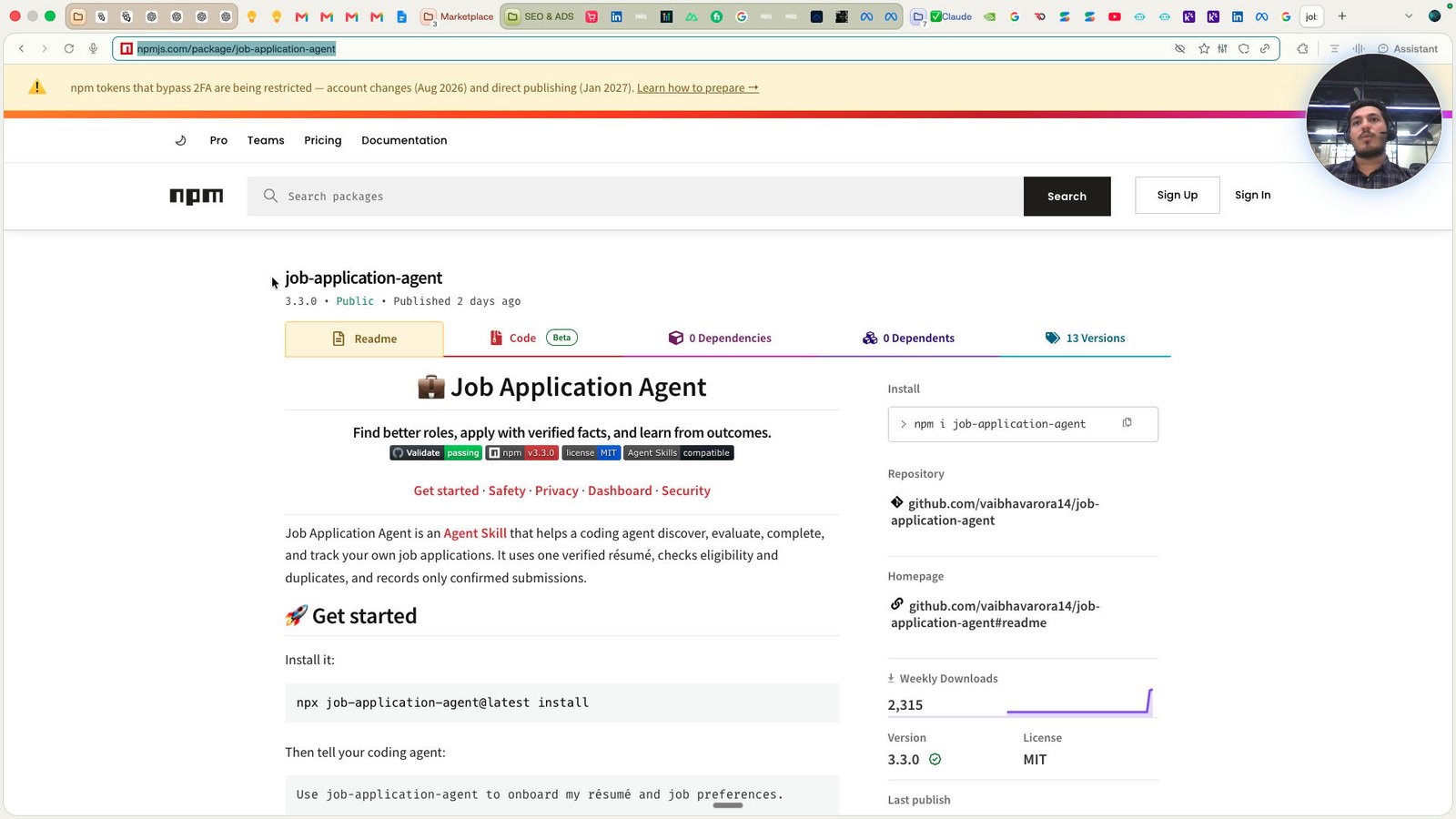Click the Dashboard readme link
The image size is (1456, 819).
tap(620, 490)
